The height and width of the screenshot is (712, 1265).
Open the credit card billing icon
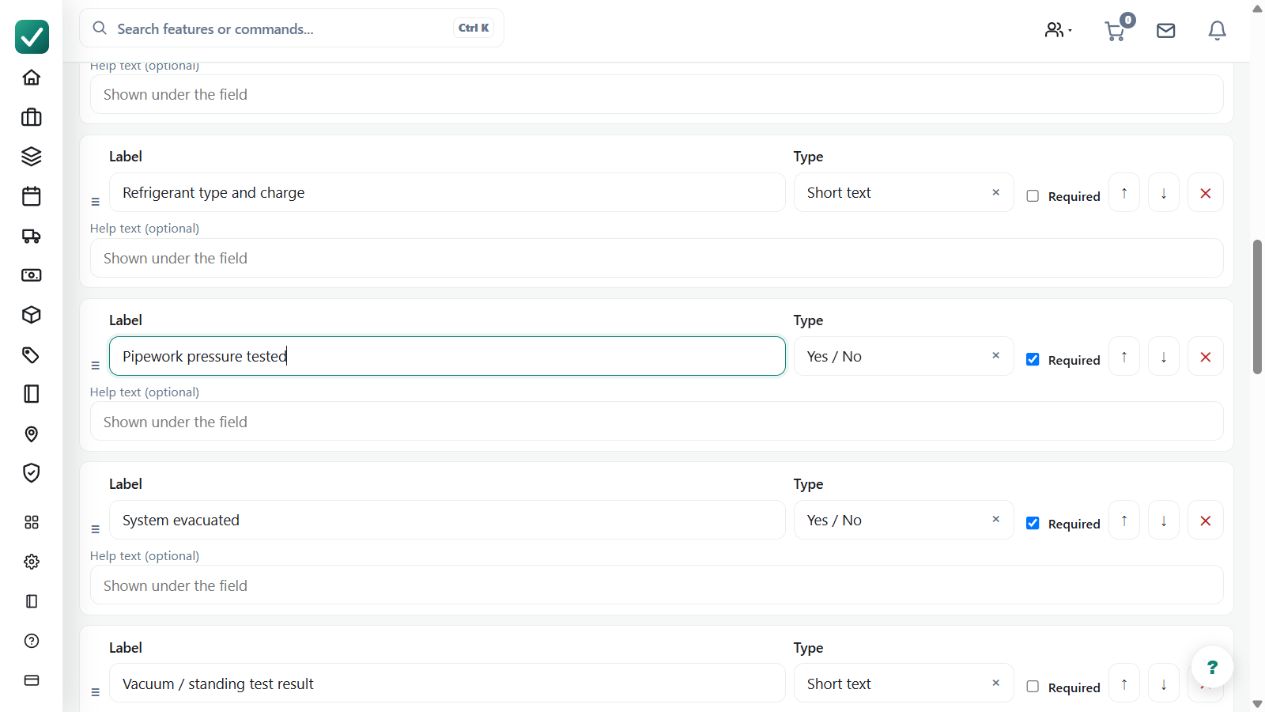pyautogui.click(x=31, y=680)
